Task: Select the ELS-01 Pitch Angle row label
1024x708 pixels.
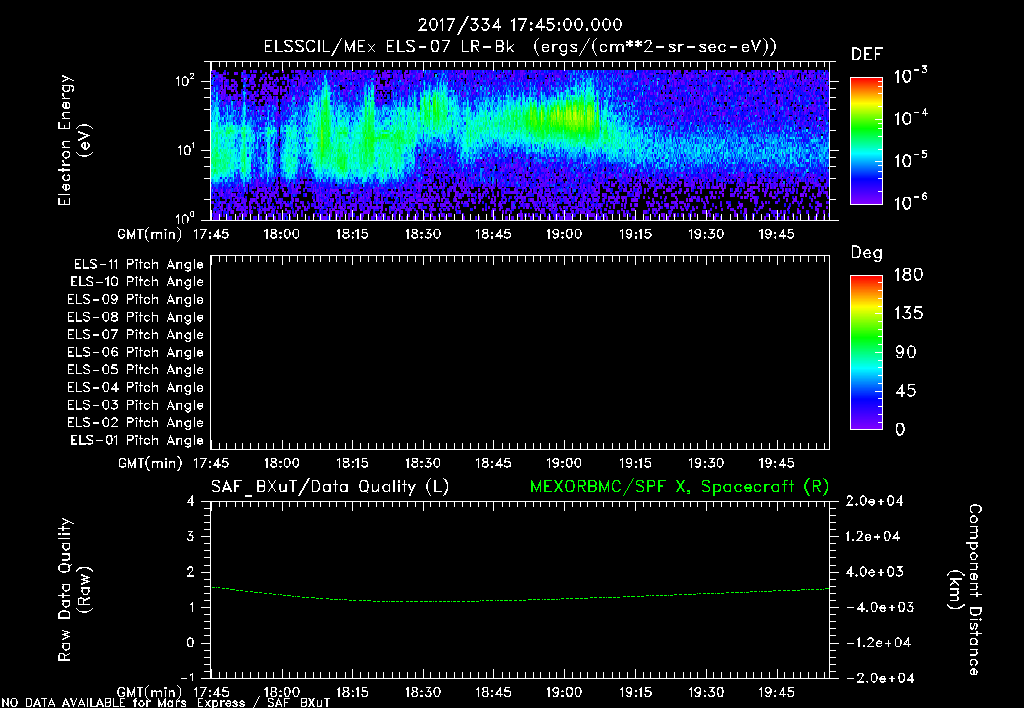Action: (x=137, y=441)
